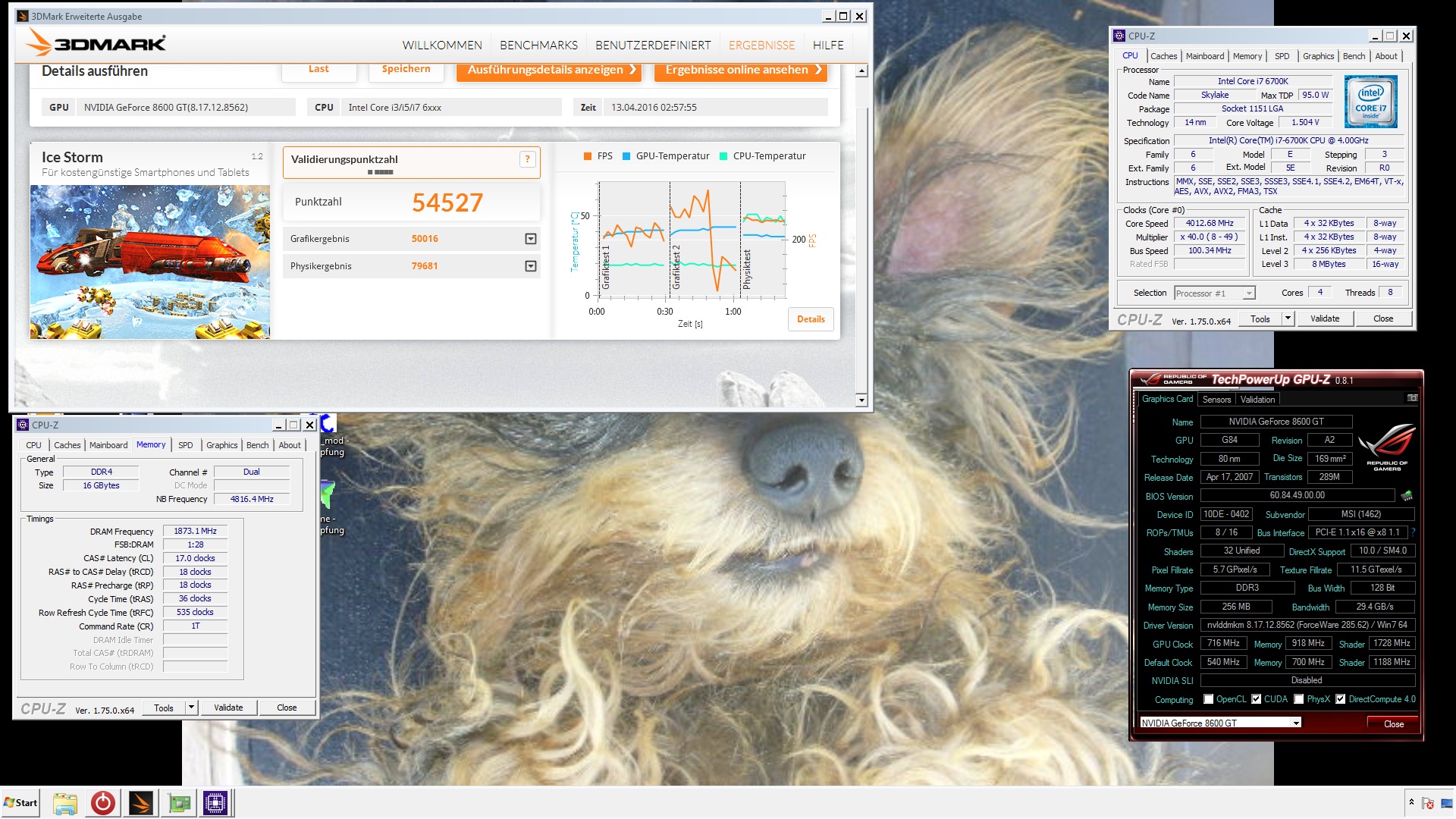1456x819 pixels.
Task: Toggle the DirectCompute 4.0 checkbox in GPU-Z
Action: coord(1341,699)
